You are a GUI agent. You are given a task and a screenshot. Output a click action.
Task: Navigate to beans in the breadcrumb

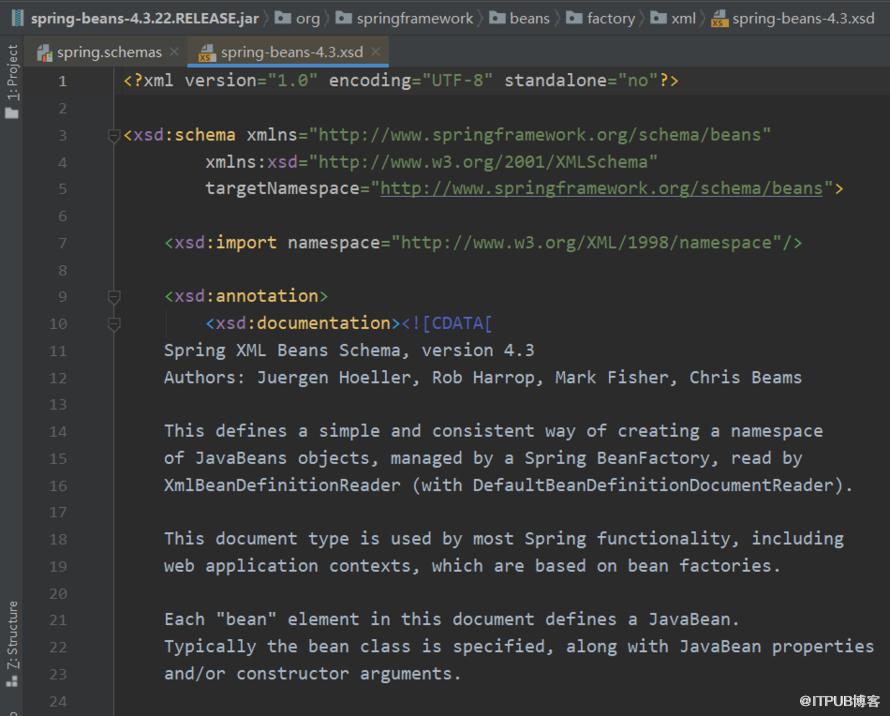click(x=529, y=18)
